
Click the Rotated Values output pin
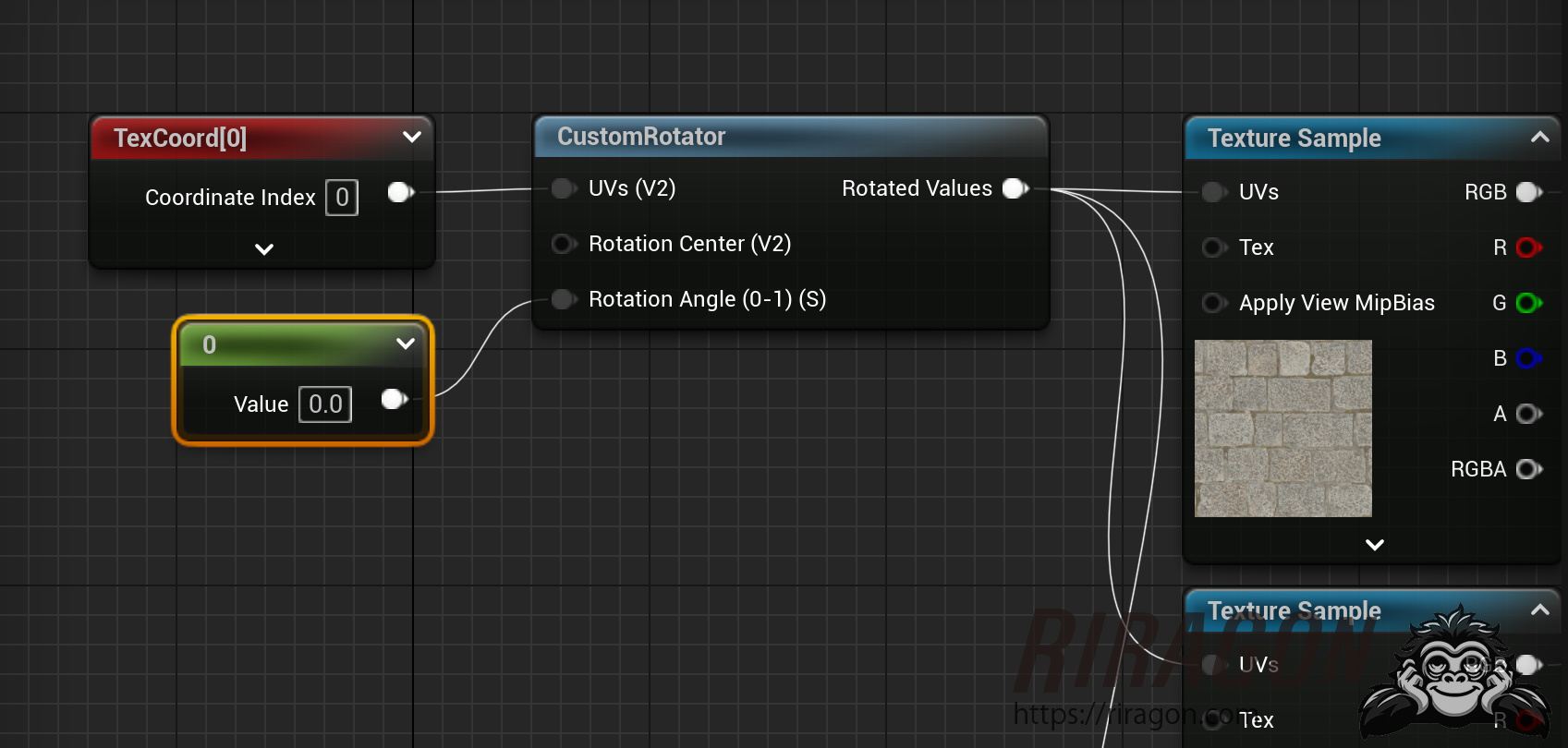tap(1015, 188)
